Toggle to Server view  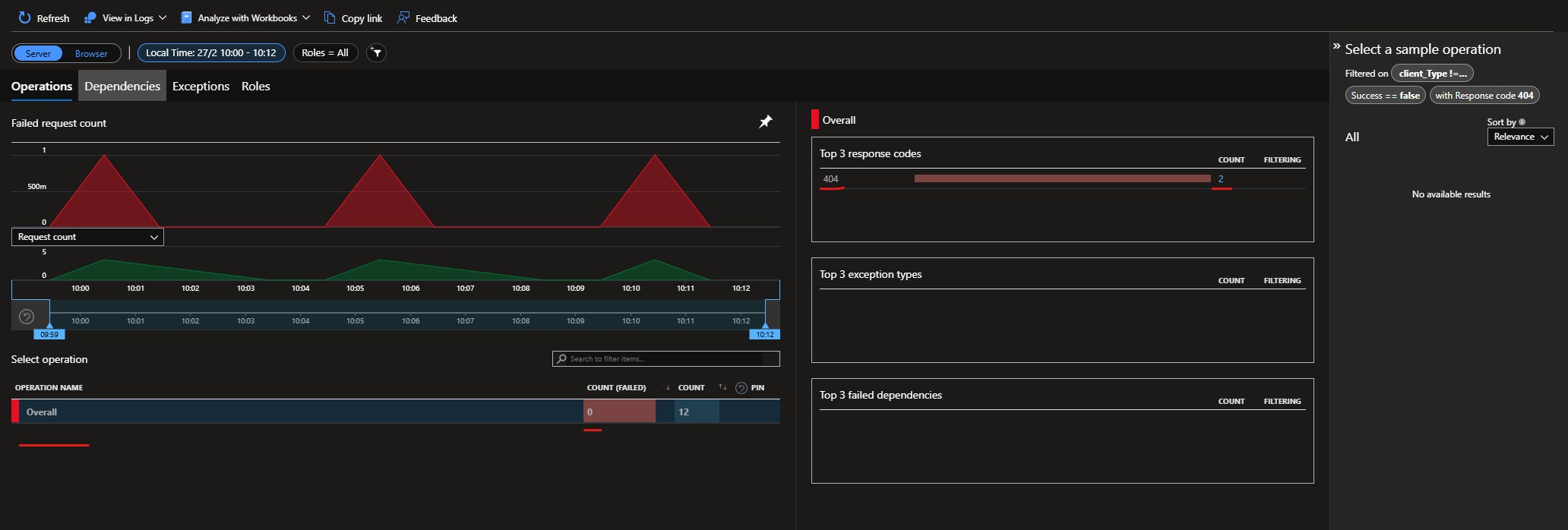pyautogui.click(x=38, y=53)
